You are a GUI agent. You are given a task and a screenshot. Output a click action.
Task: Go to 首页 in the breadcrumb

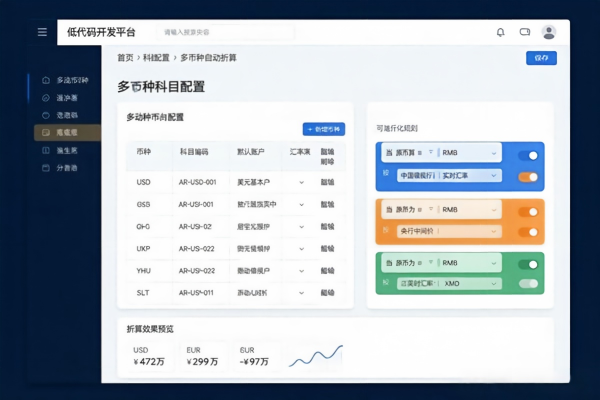[125, 58]
